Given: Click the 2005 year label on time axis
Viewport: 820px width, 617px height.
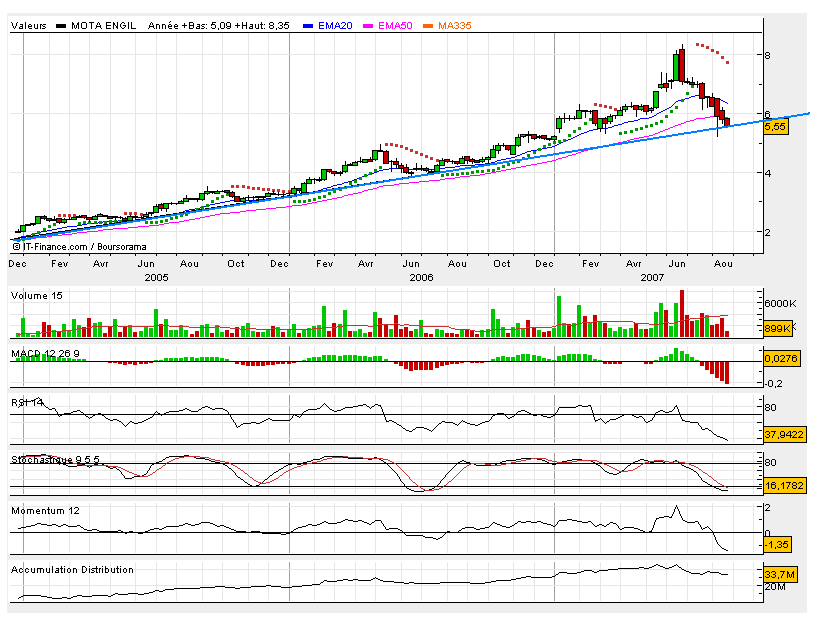Looking at the screenshot, I should (x=156, y=278).
